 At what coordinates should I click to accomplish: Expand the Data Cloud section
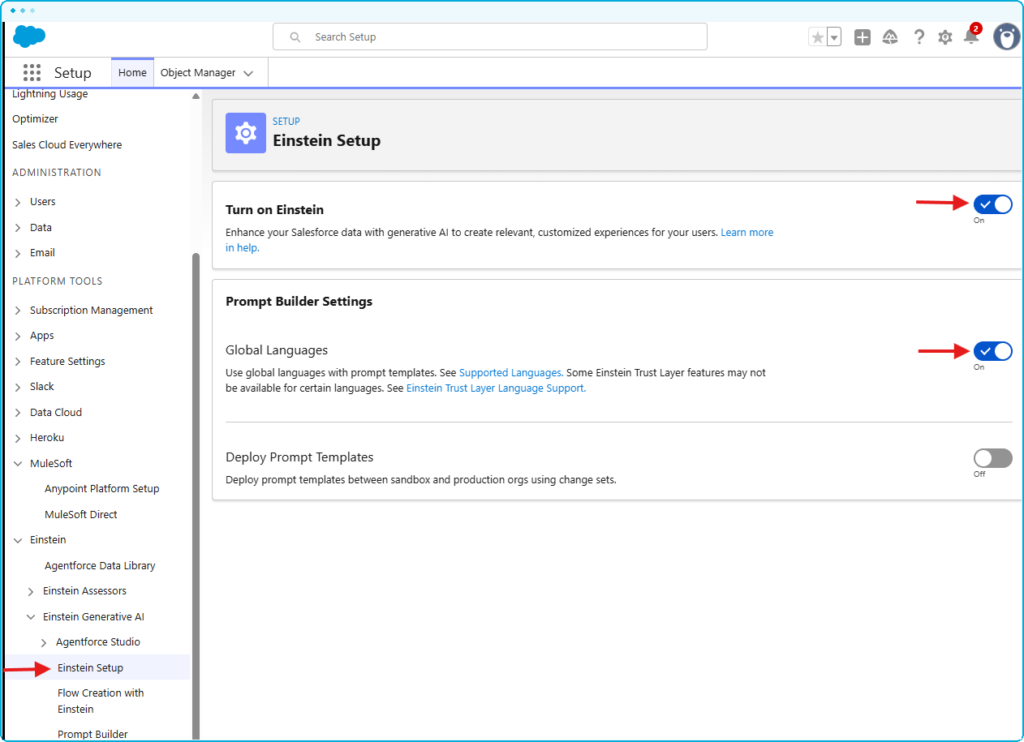pos(18,413)
